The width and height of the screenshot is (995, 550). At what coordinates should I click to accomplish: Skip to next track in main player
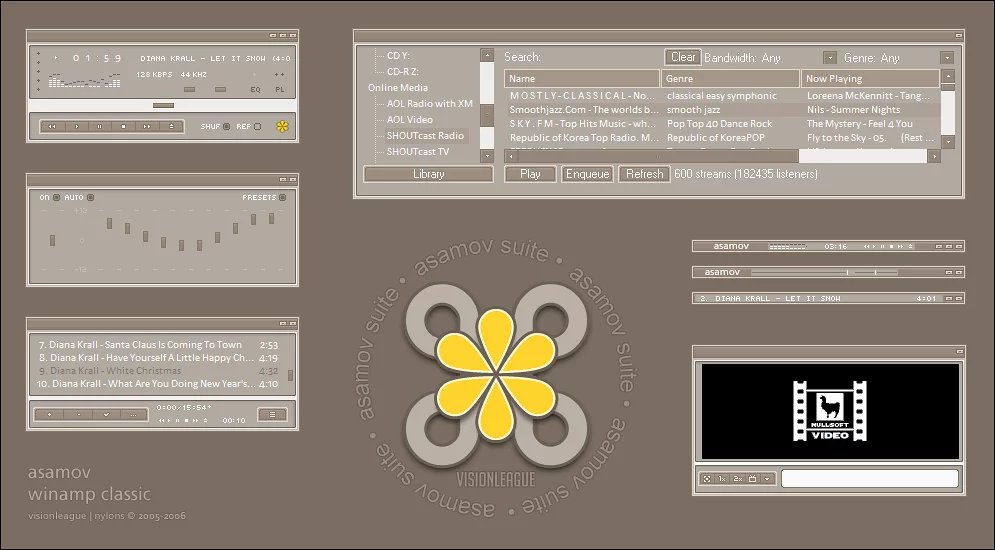click(x=147, y=127)
